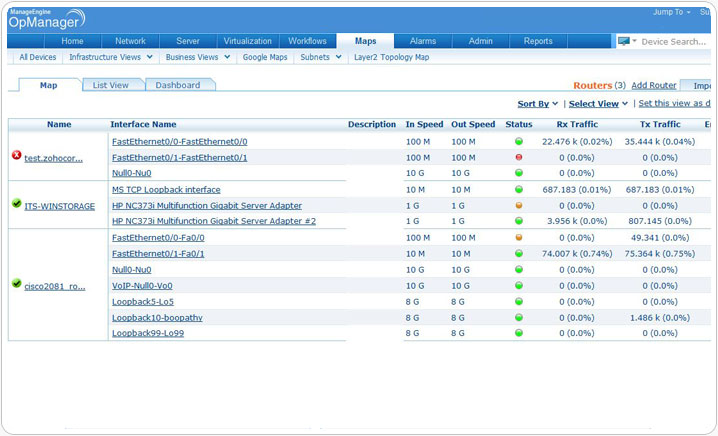Click Rx value 687.183 (0.01%)

pyautogui.click(x=577, y=190)
